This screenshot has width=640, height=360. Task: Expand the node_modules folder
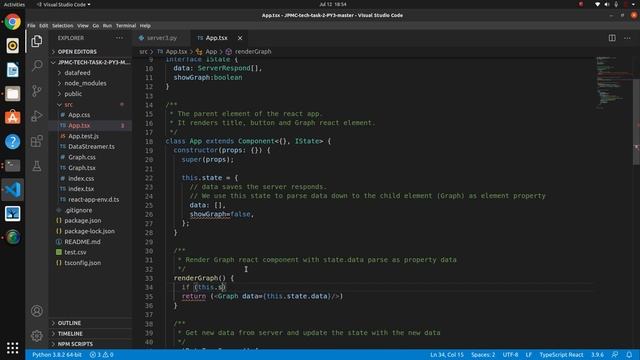[85, 83]
